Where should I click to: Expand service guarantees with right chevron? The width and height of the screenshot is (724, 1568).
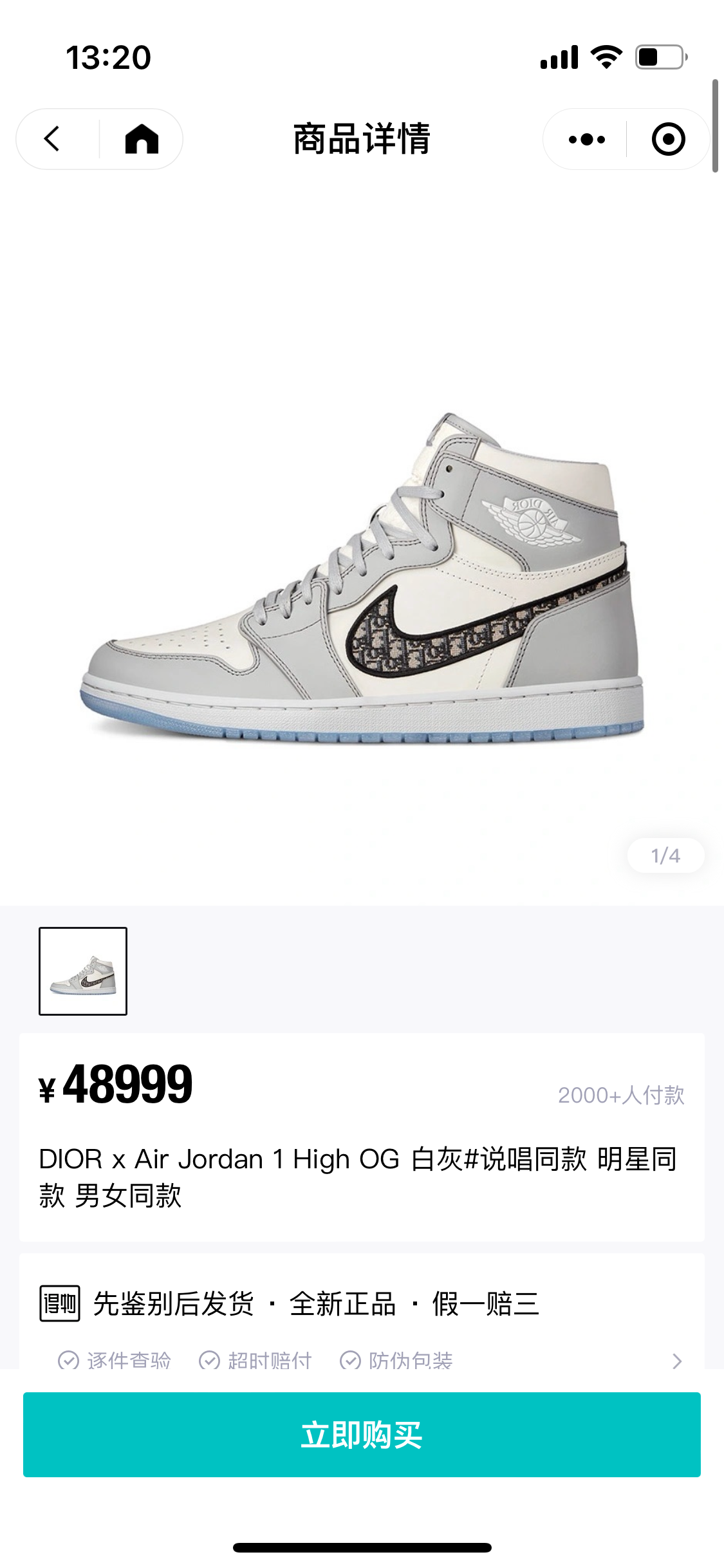click(x=676, y=1361)
